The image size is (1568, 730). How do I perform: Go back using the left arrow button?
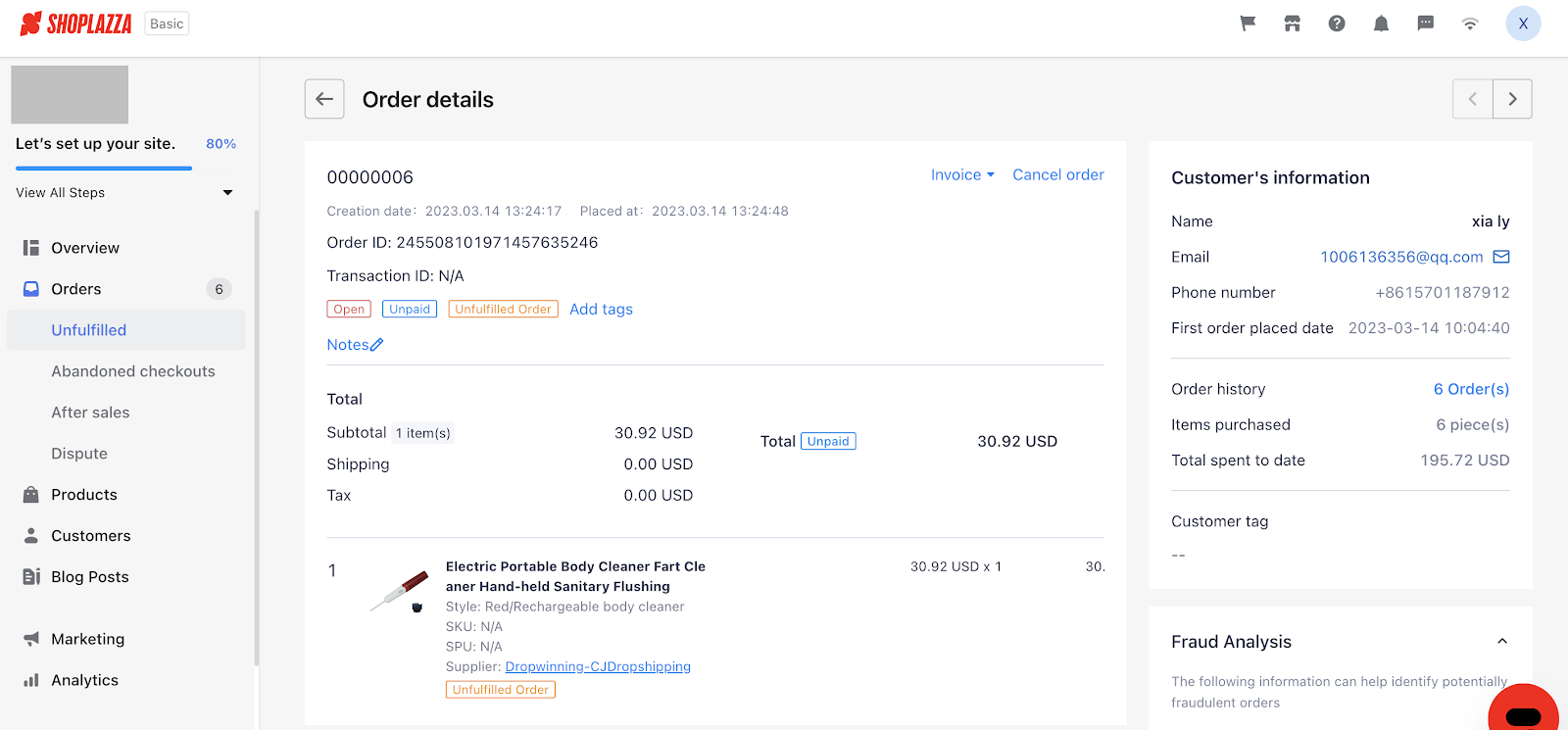[324, 99]
